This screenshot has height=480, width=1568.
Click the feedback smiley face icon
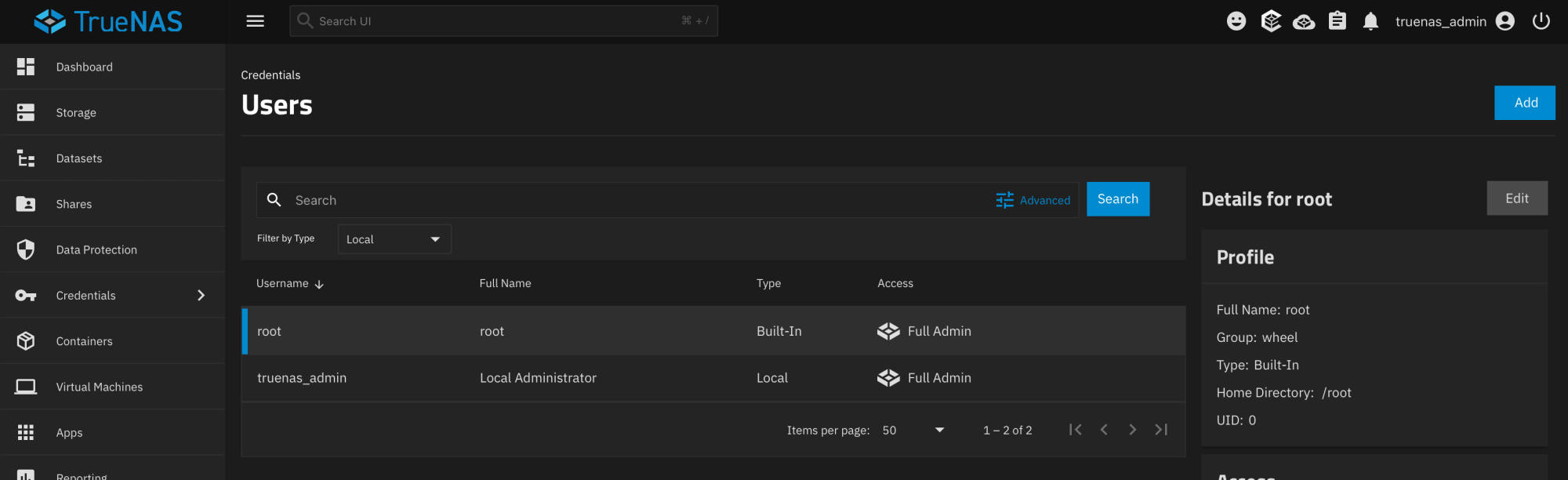pyautogui.click(x=1236, y=21)
